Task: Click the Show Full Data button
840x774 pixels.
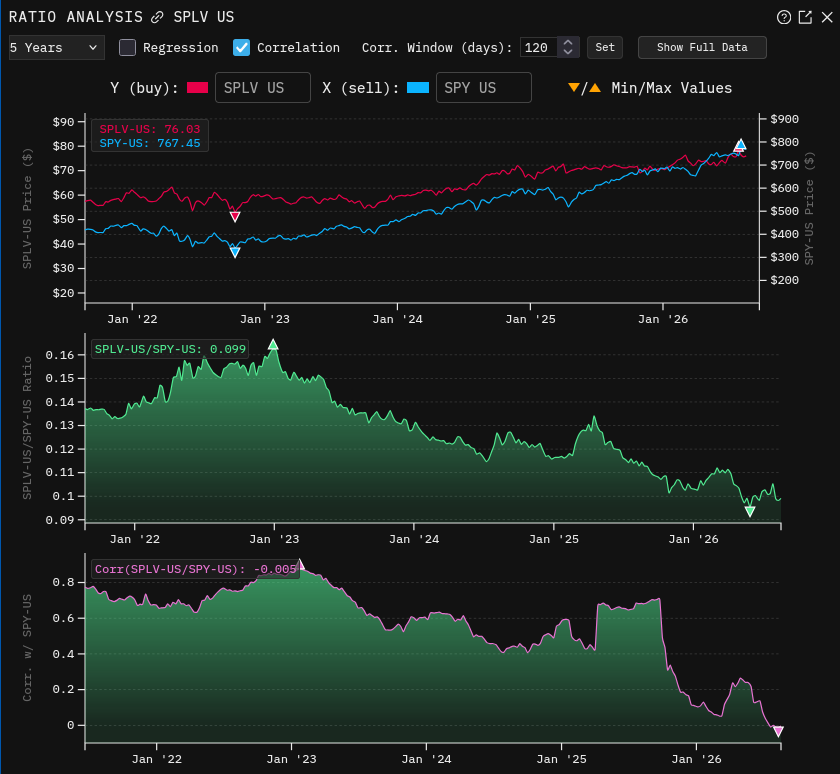Action: [702, 48]
